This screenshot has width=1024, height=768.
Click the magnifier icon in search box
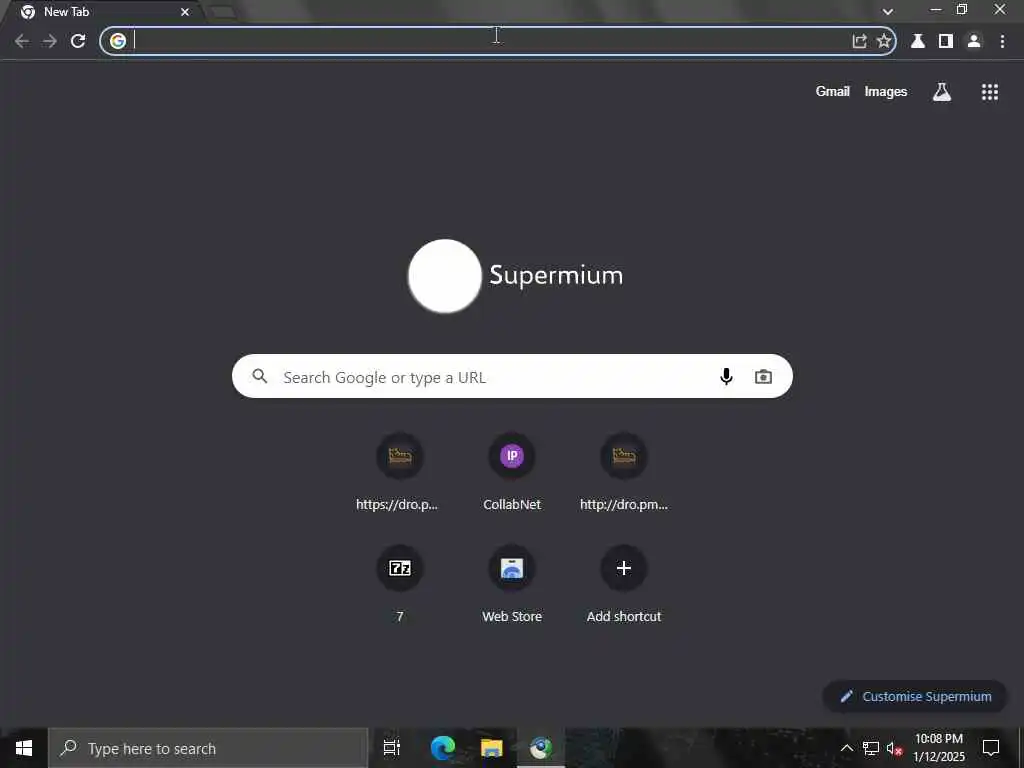point(260,376)
